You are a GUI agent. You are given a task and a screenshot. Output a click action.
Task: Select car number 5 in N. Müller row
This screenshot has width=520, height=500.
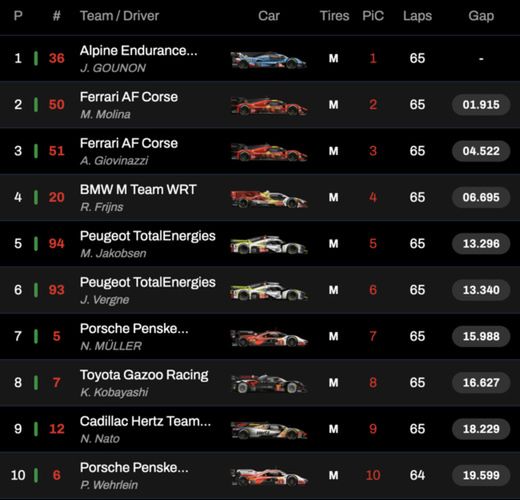(x=57, y=336)
